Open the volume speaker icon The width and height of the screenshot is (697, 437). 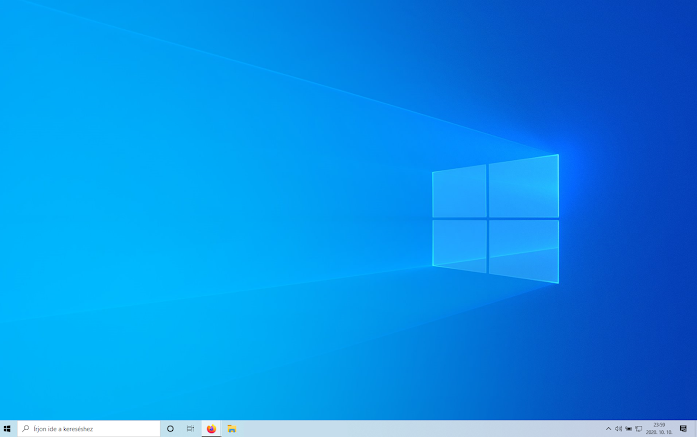[x=618, y=429]
